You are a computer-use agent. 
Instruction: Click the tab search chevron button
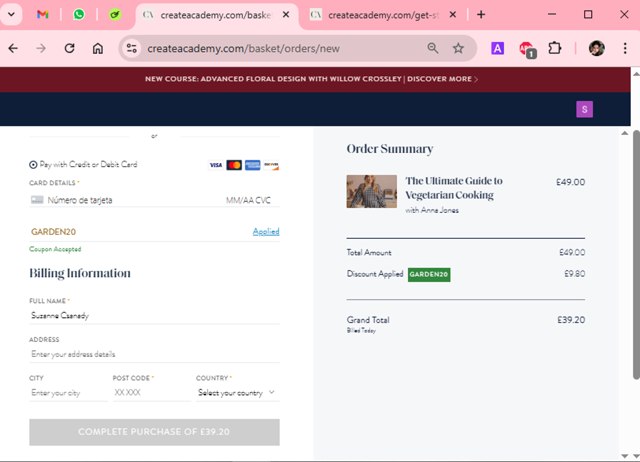11,15
